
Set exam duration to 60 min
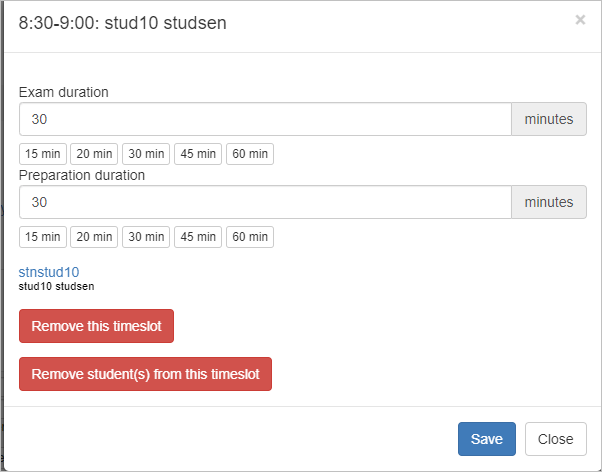250,154
